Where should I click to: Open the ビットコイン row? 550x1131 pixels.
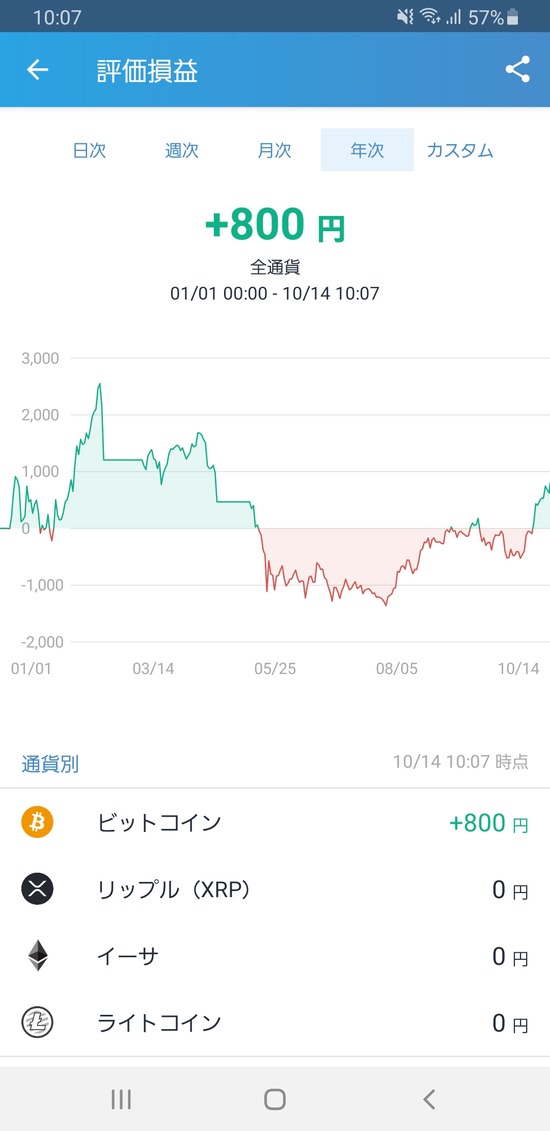(275, 822)
